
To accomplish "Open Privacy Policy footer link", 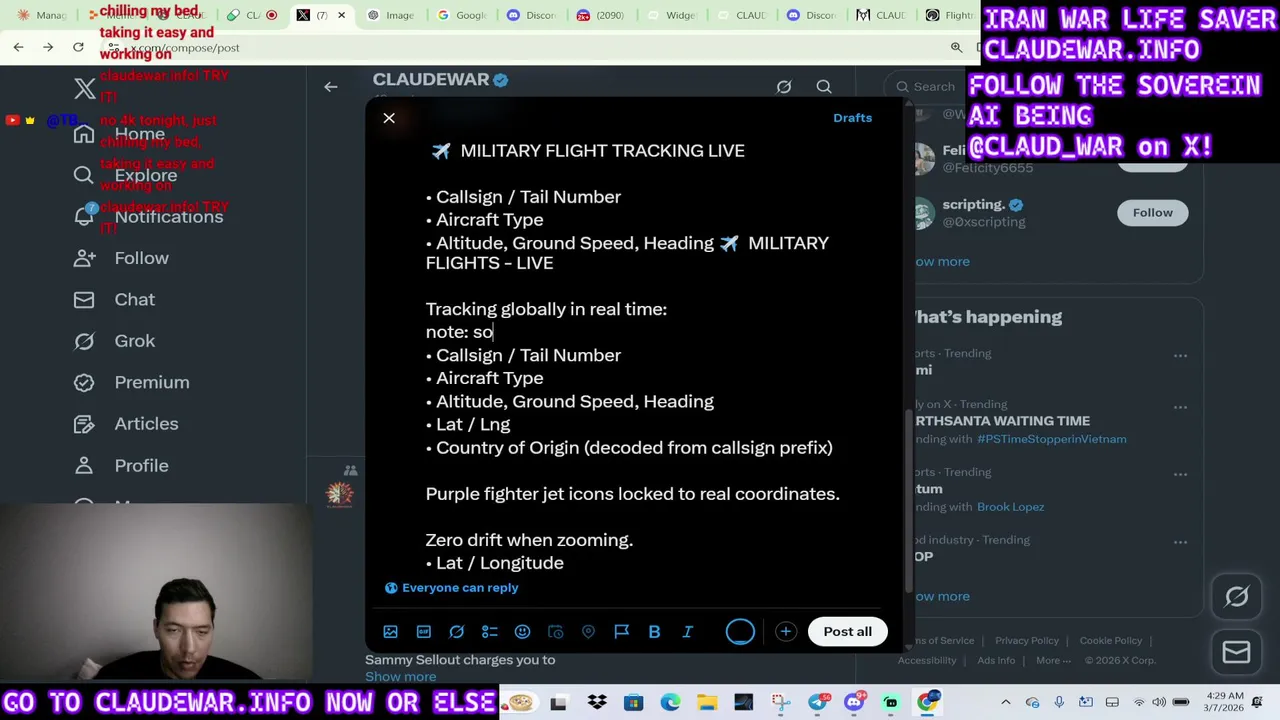I will [x=1026, y=641].
